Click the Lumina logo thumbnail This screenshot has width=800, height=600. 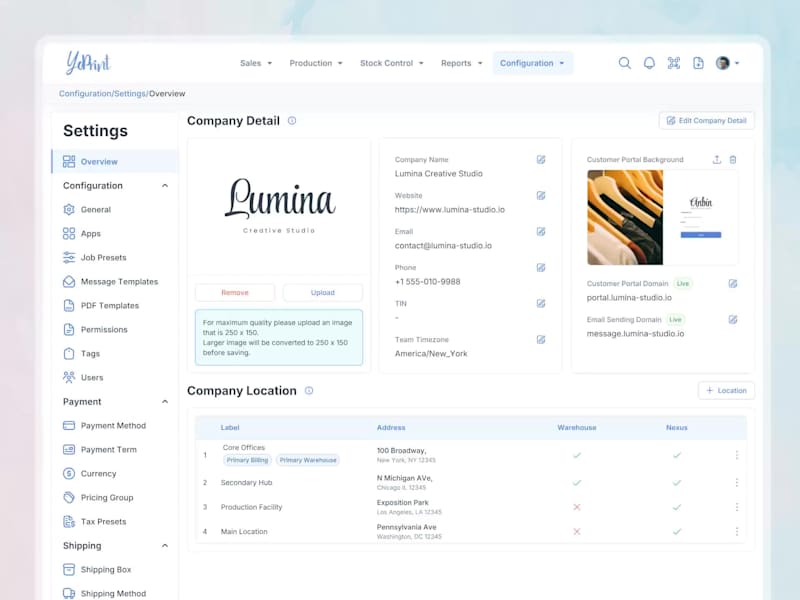[x=280, y=200]
